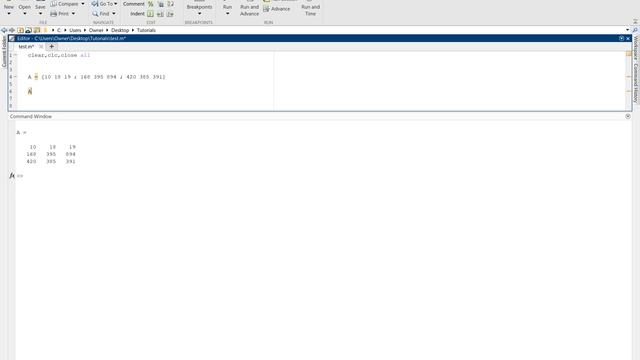This screenshot has height=360, width=640.
Task: Open the address bar history dropdown
Action: pos(627,30)
